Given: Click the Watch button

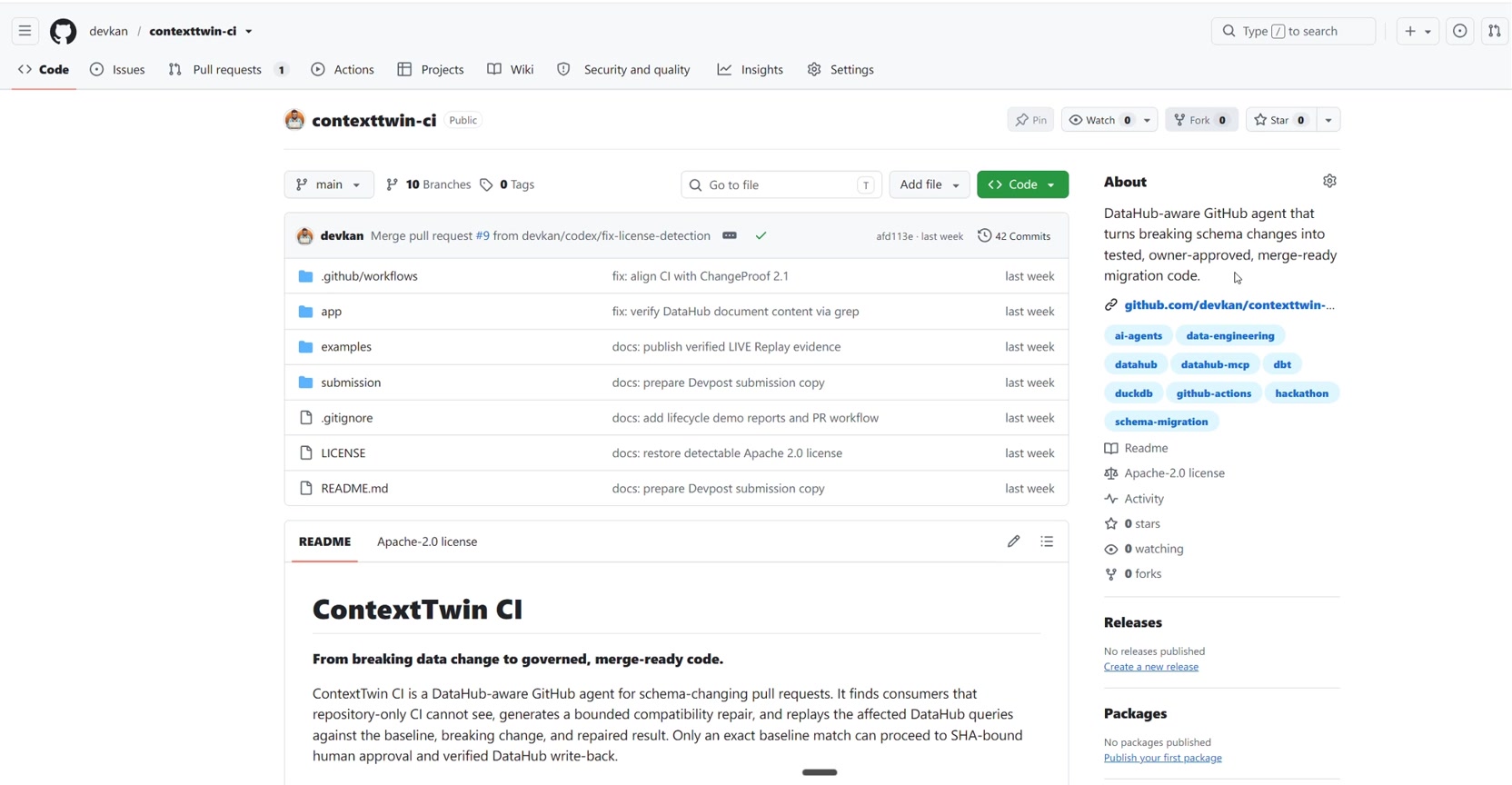Looking at the screenshot, I should 1099,120.
